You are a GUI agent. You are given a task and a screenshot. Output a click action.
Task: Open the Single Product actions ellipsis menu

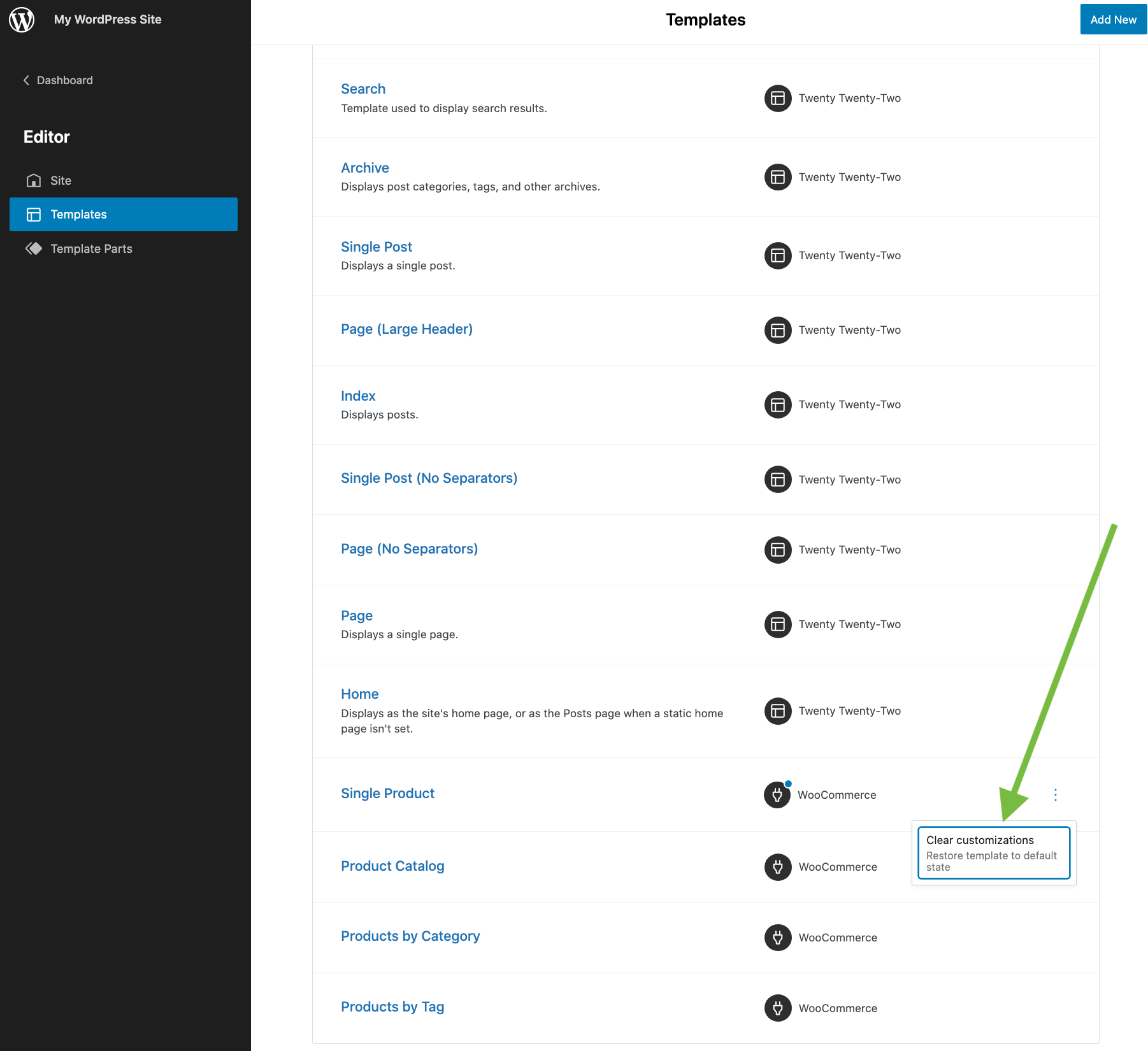pyautogui.click(x=1055, y=795)
